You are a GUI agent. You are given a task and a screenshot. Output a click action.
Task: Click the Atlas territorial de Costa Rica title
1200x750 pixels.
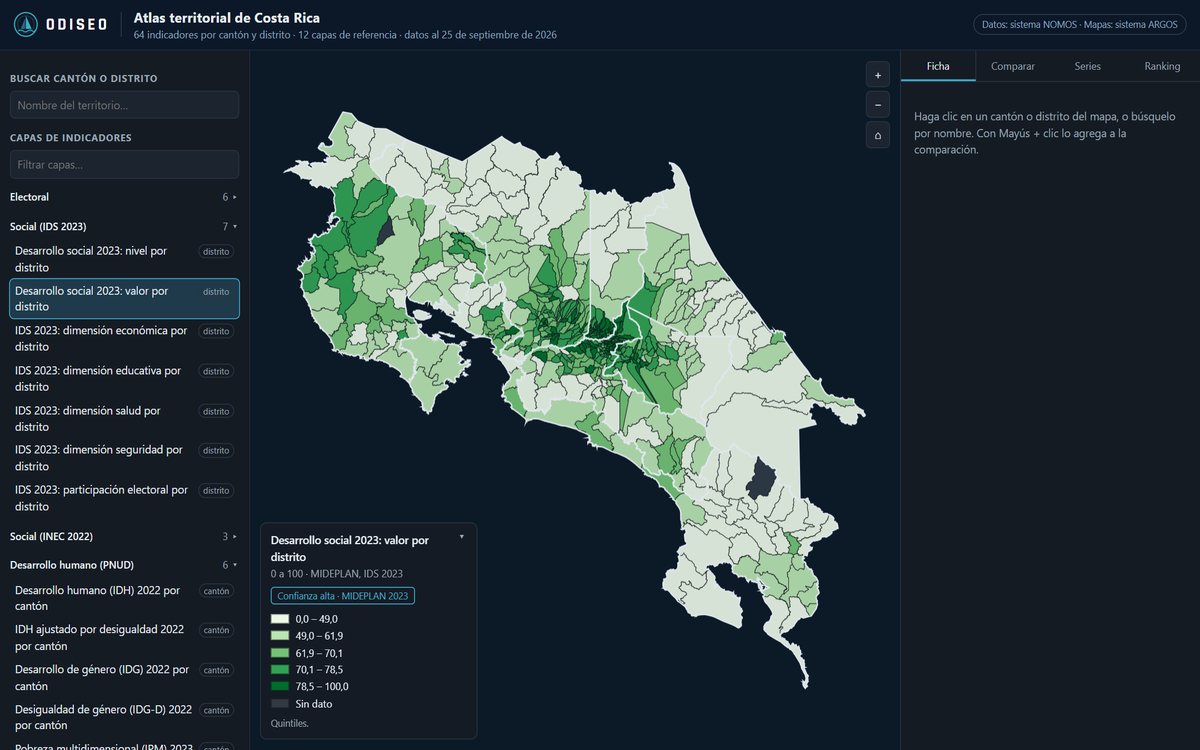pyautogui.click(x=227, y=17)
